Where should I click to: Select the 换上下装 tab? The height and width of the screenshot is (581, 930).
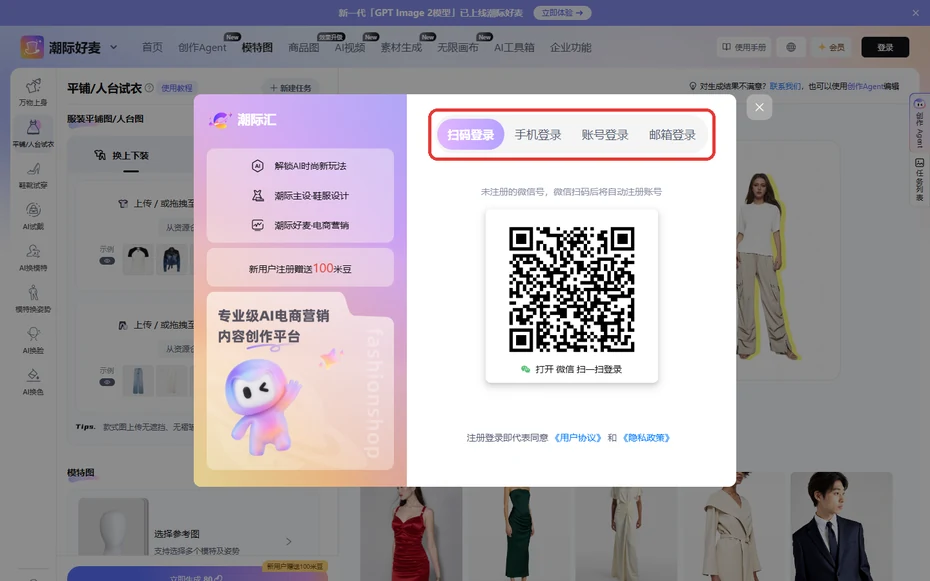point(122,155)
